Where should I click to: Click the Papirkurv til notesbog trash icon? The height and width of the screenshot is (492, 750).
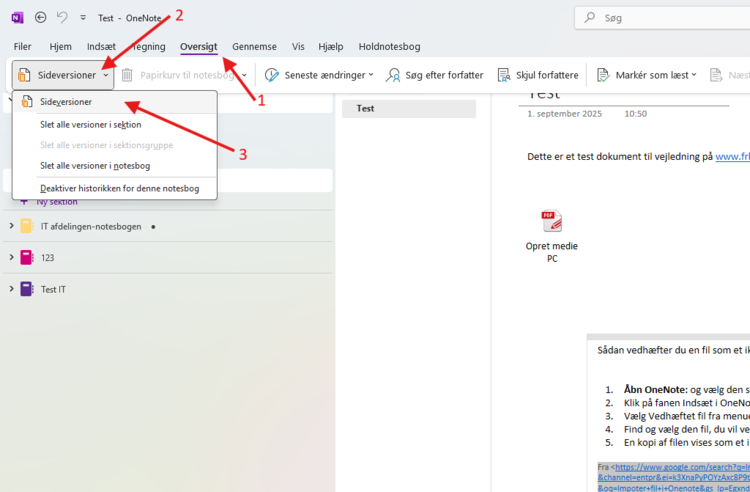coord(128,75)
